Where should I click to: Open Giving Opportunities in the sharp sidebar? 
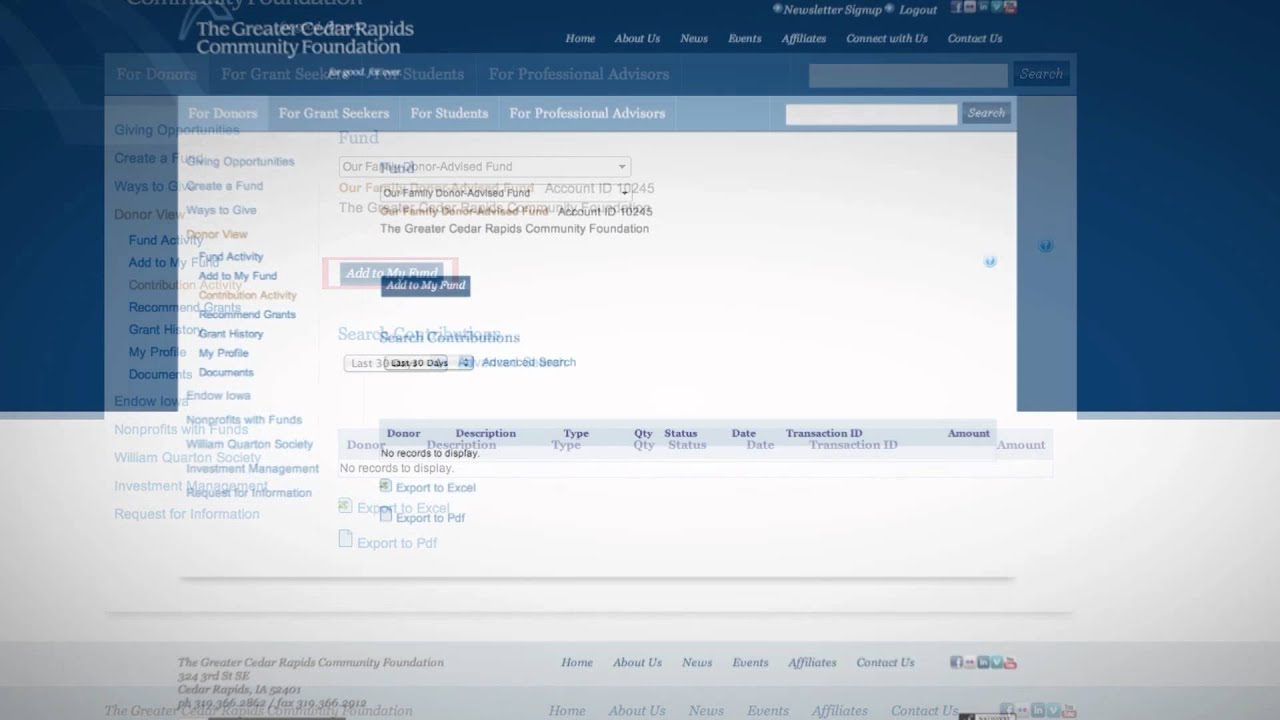(240, 161)
